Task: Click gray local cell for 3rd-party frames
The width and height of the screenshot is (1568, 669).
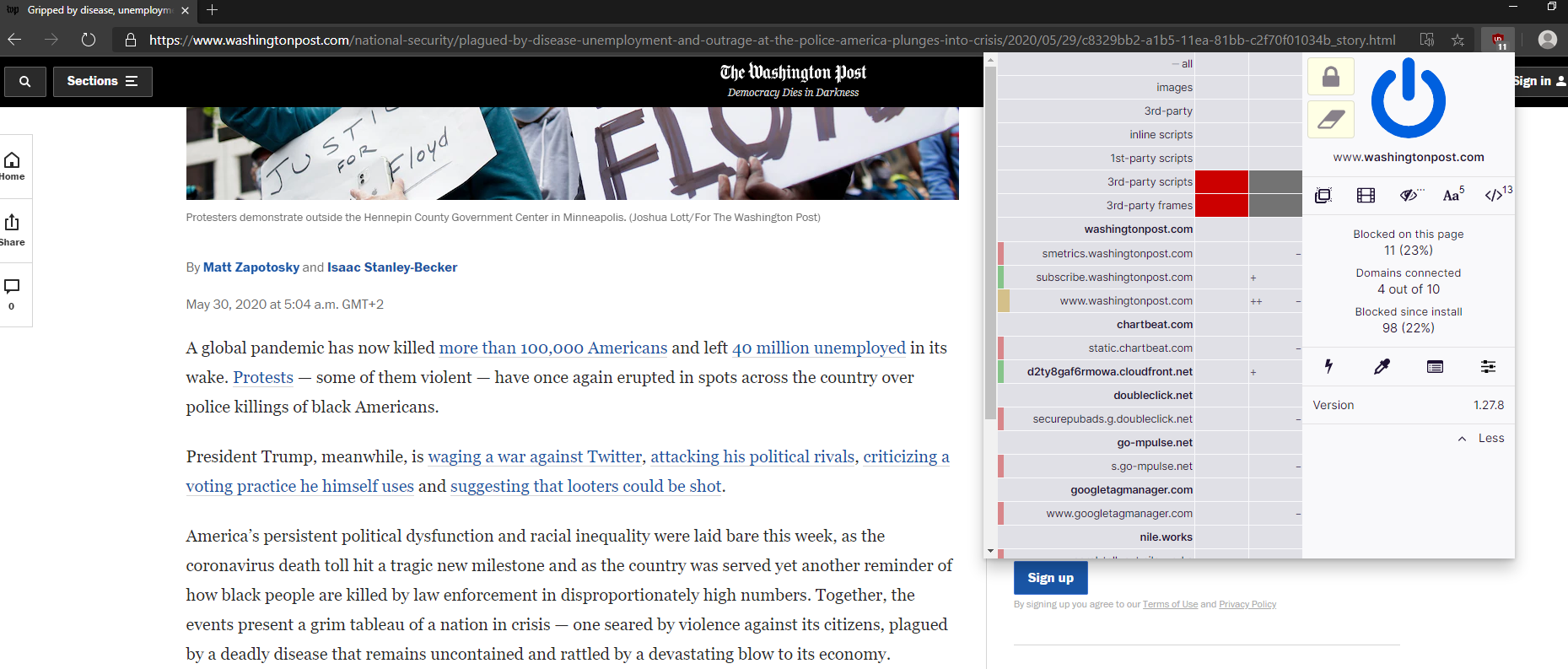Action: point(1275,205)
